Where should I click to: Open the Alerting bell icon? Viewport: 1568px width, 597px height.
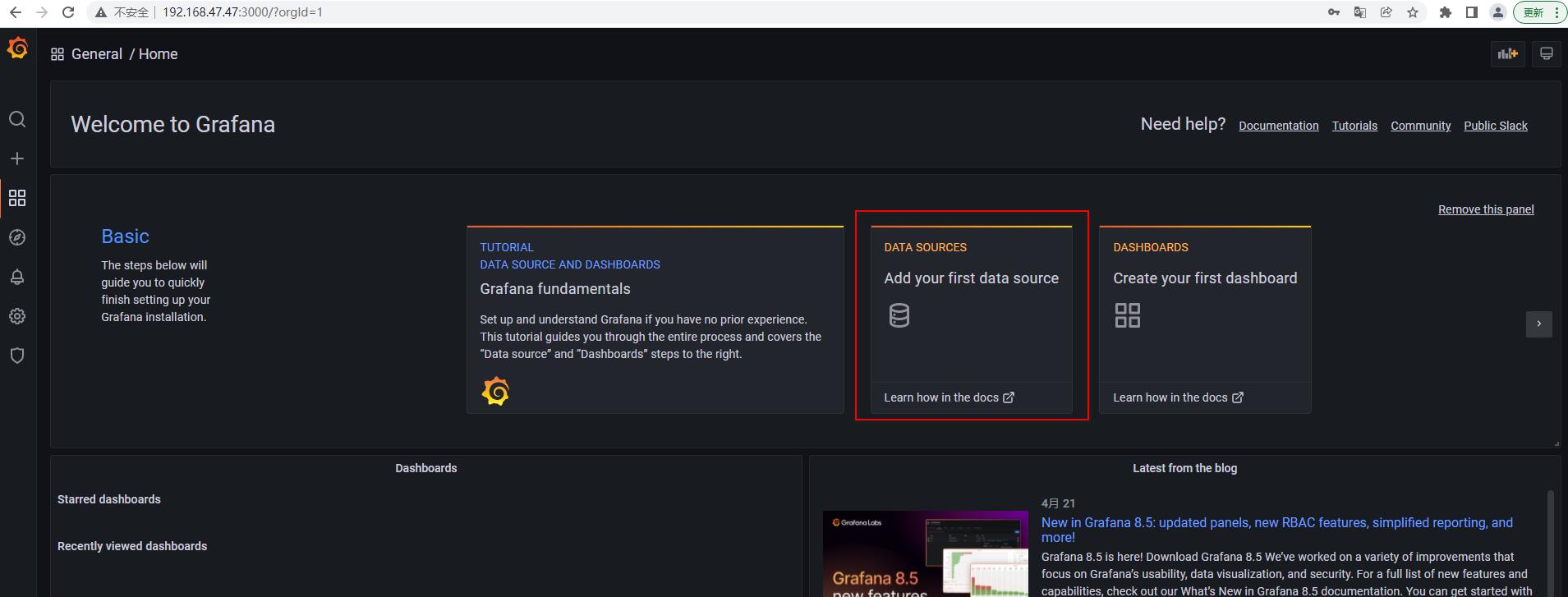[x=17, y=277]
